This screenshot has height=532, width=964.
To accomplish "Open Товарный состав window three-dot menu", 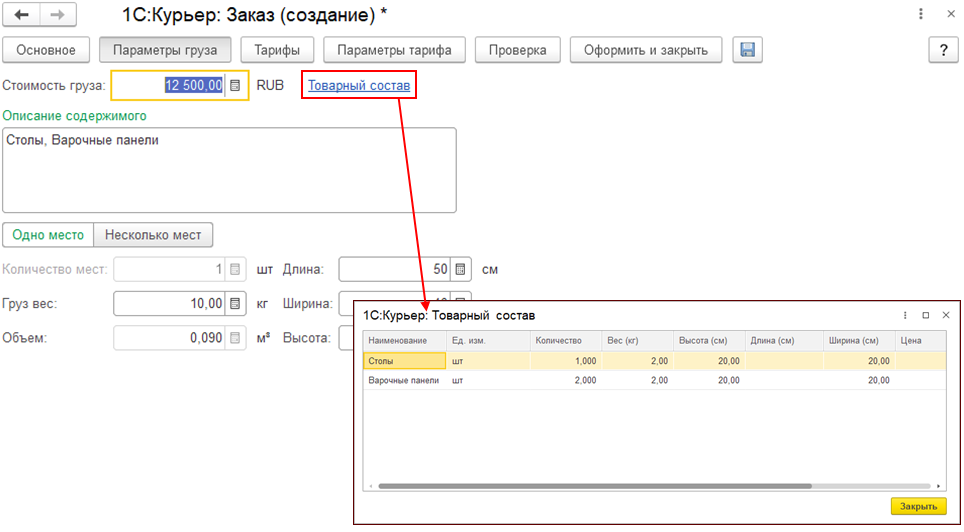I will [x=905, y=316].
